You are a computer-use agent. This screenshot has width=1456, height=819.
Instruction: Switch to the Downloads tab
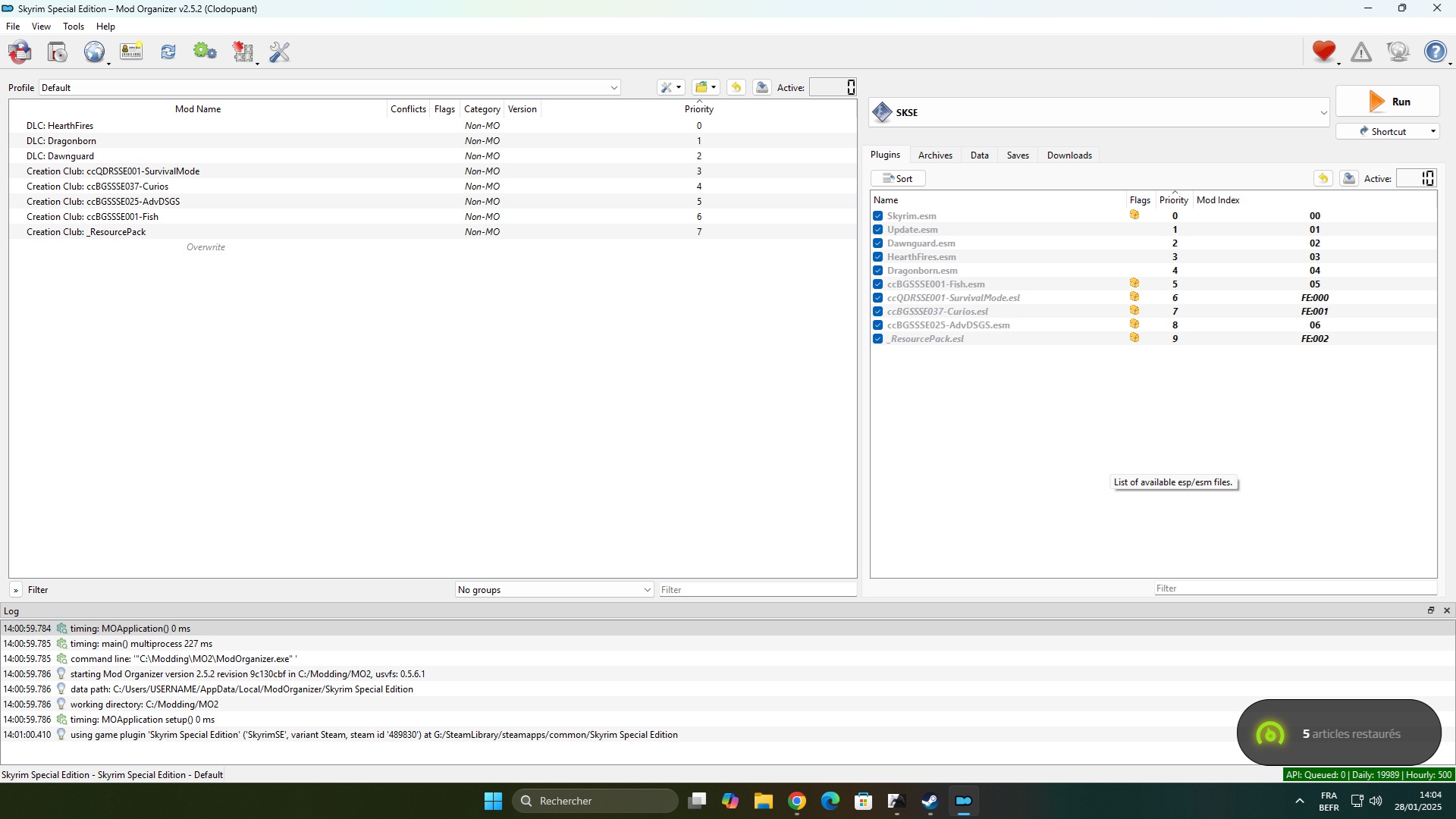coord(1069,155)
